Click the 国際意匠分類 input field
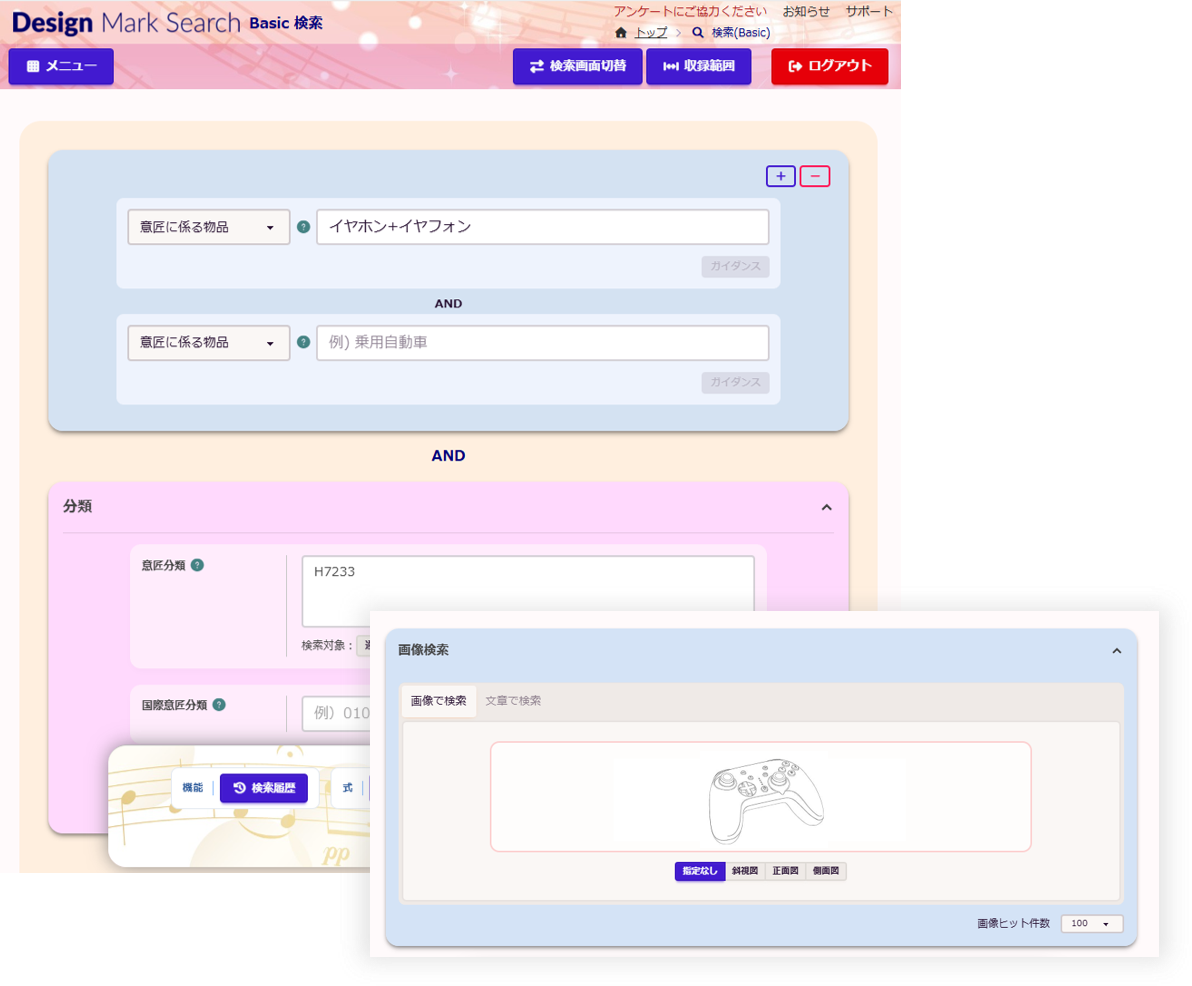 click(x=337, y=713)
